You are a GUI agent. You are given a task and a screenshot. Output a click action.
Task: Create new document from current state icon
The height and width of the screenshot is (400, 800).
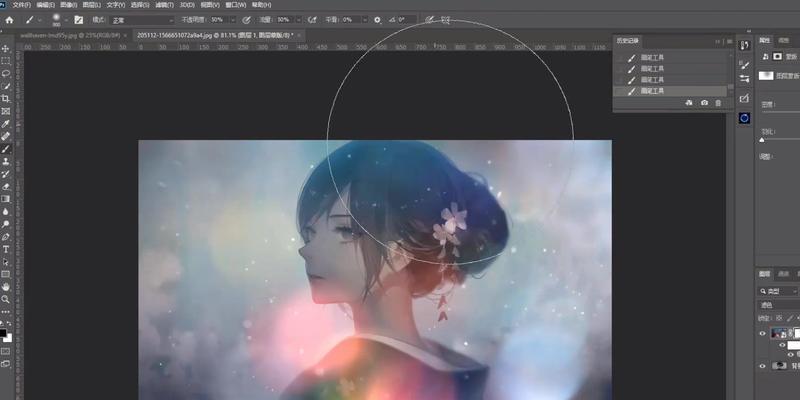point(689,103)
